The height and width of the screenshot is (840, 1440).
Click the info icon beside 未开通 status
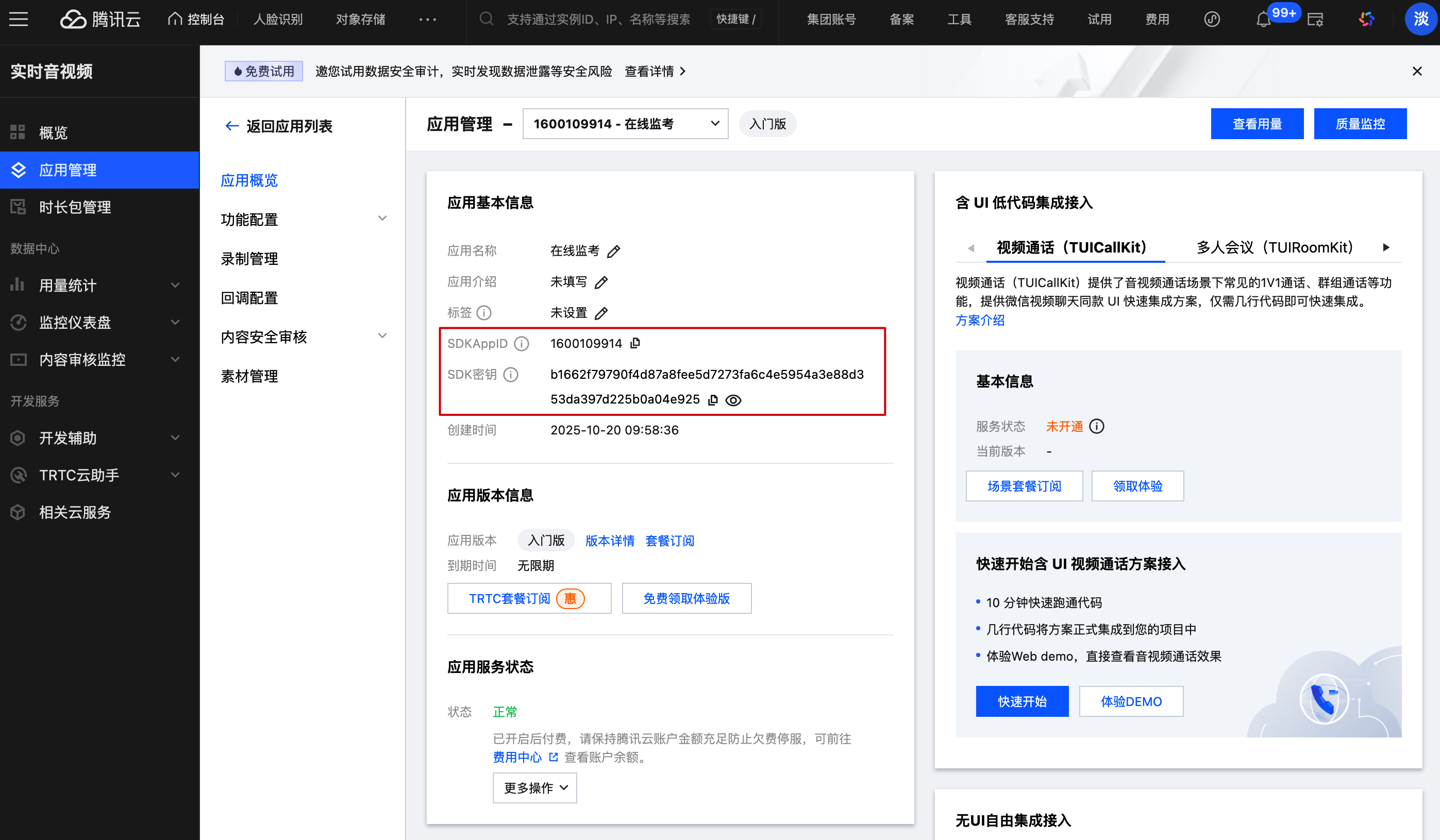[x=1097, y=426]
